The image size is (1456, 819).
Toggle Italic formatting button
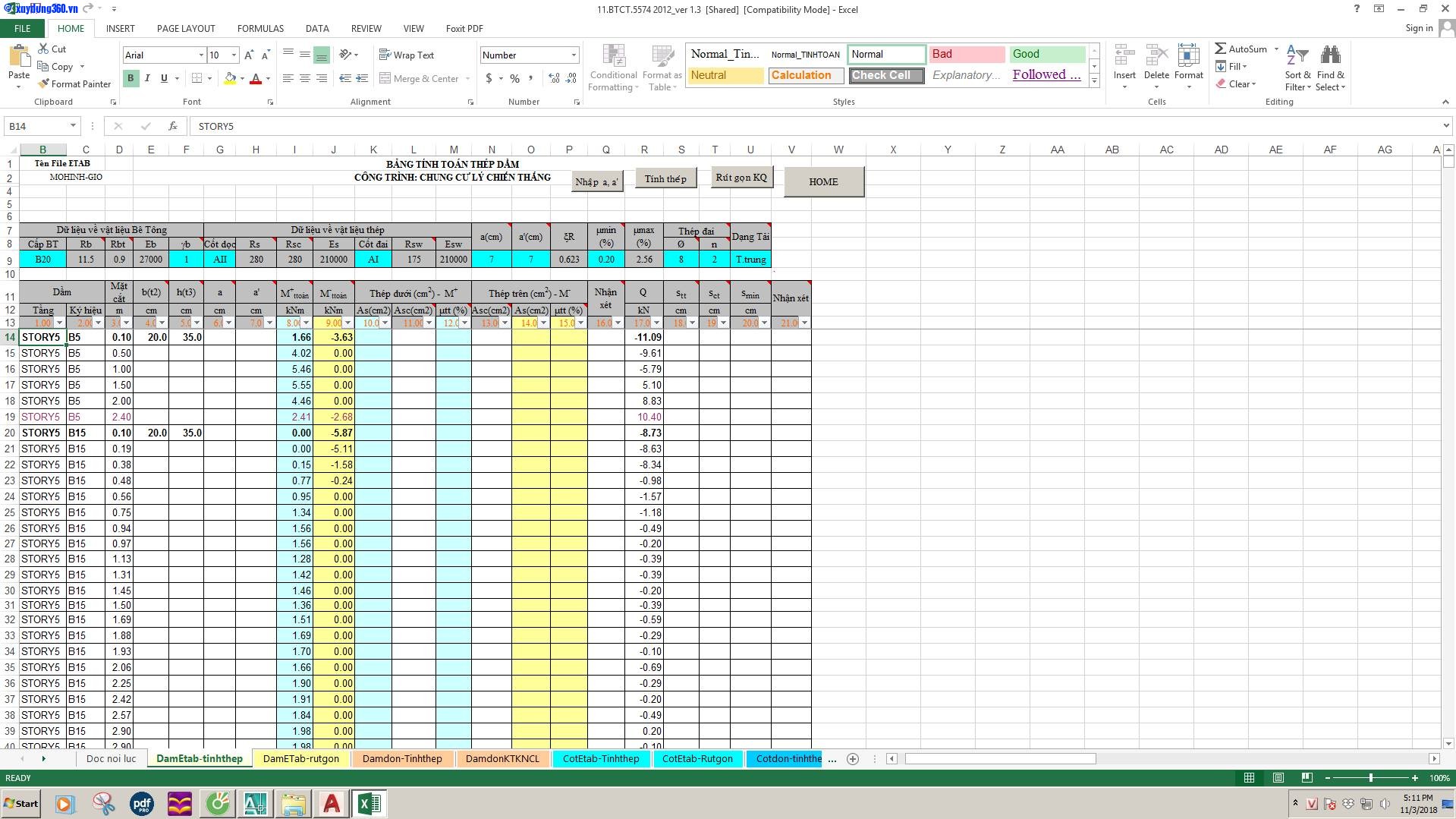pyautogui.click(x=147, y=78)
